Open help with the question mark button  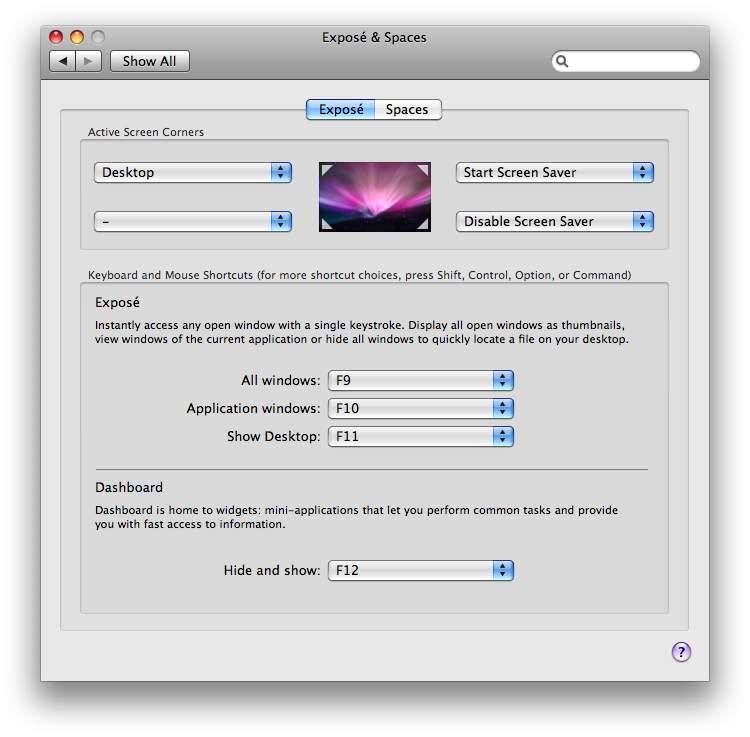681,651
